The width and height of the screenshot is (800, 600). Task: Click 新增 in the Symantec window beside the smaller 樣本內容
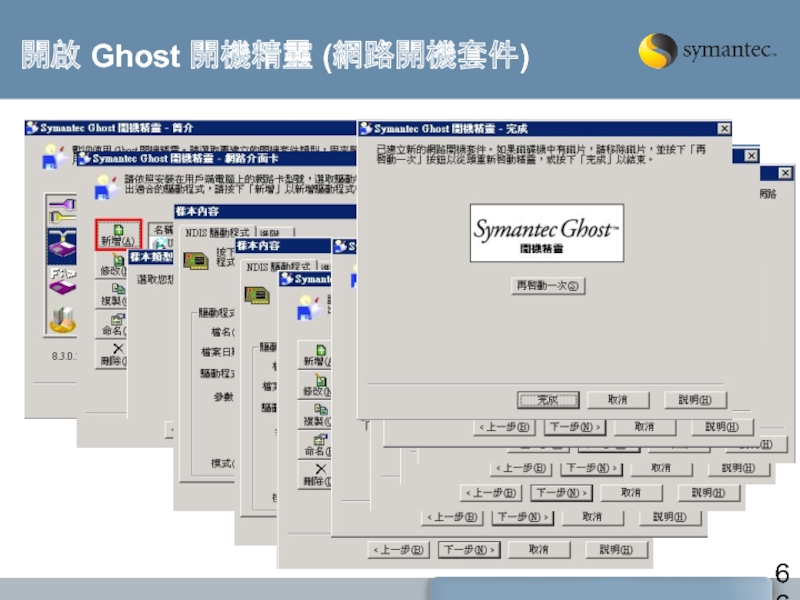coord(315,356)
